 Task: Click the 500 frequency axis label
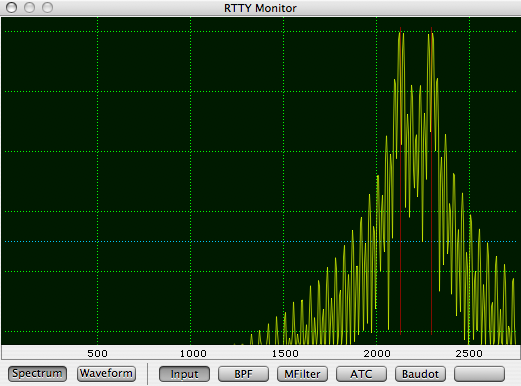(x=97, y=353)
